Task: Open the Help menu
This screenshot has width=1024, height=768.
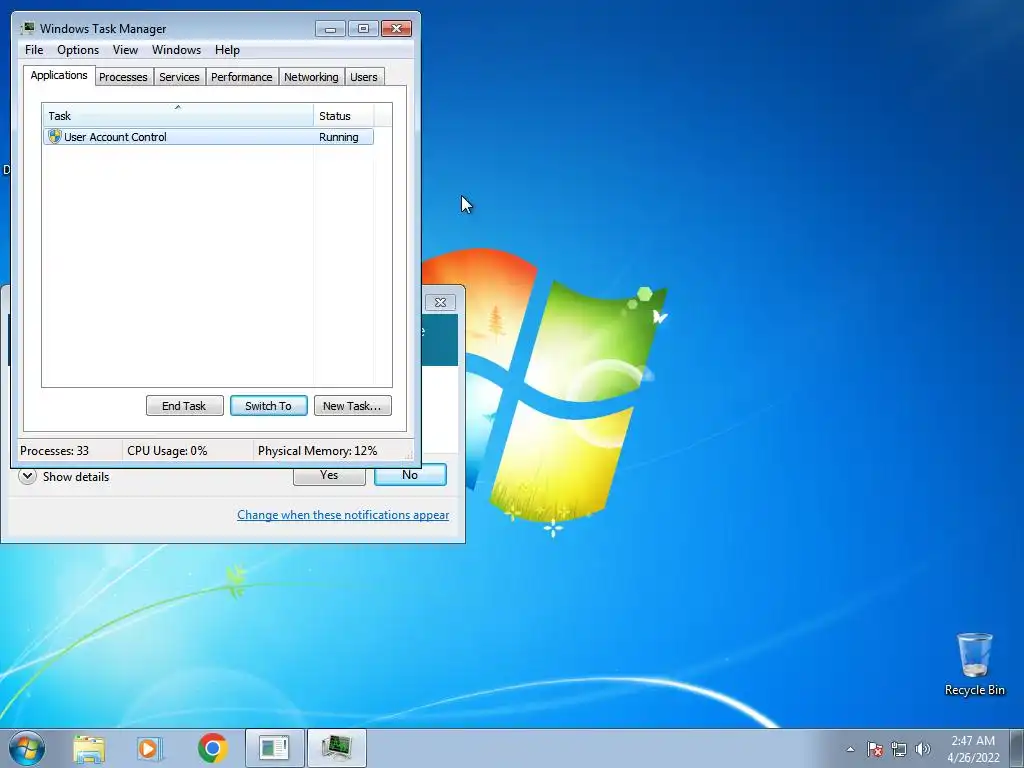Action: pyautogui.click(x=227, y=50)
